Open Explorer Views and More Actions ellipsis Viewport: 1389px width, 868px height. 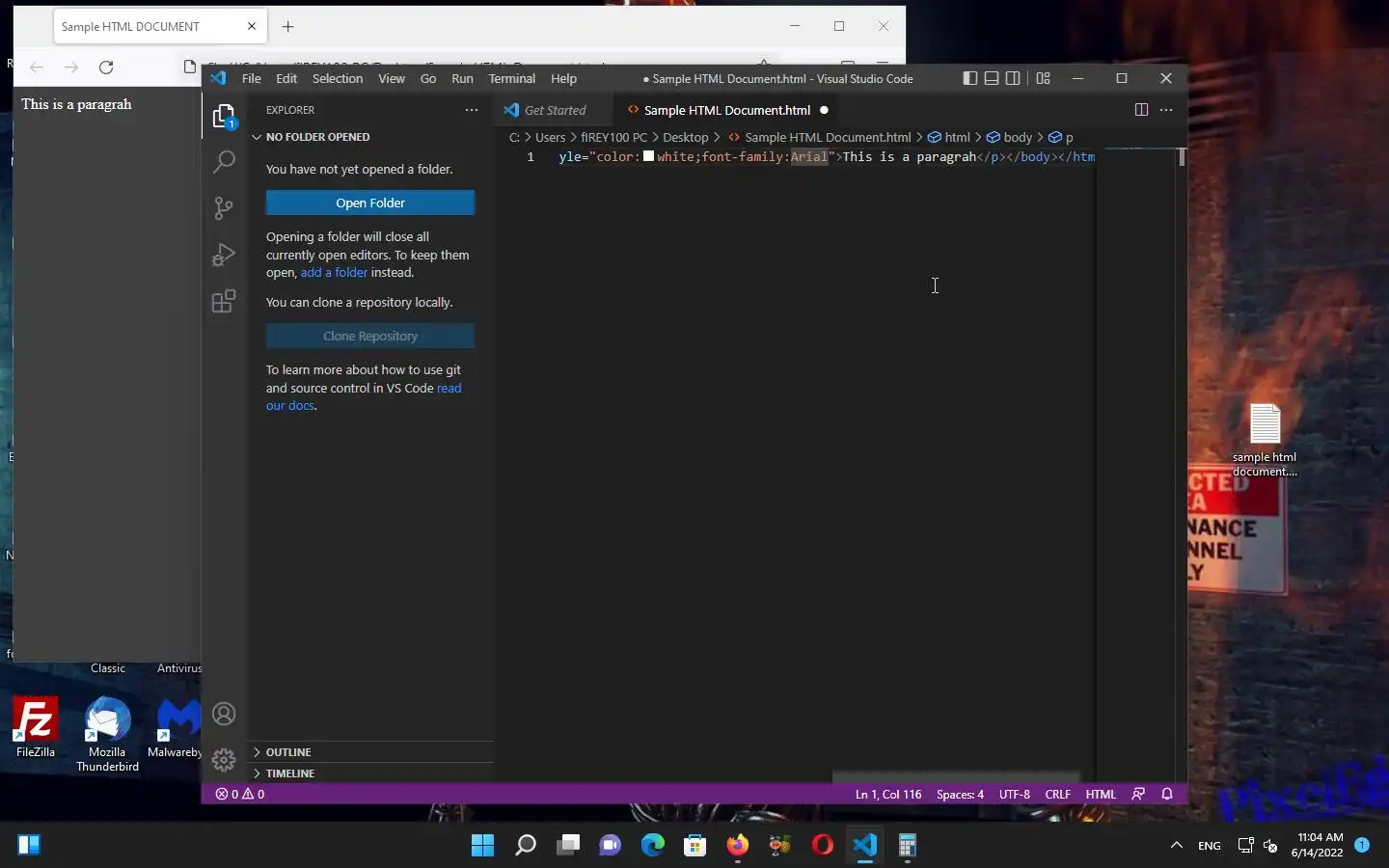click(472, 110)
